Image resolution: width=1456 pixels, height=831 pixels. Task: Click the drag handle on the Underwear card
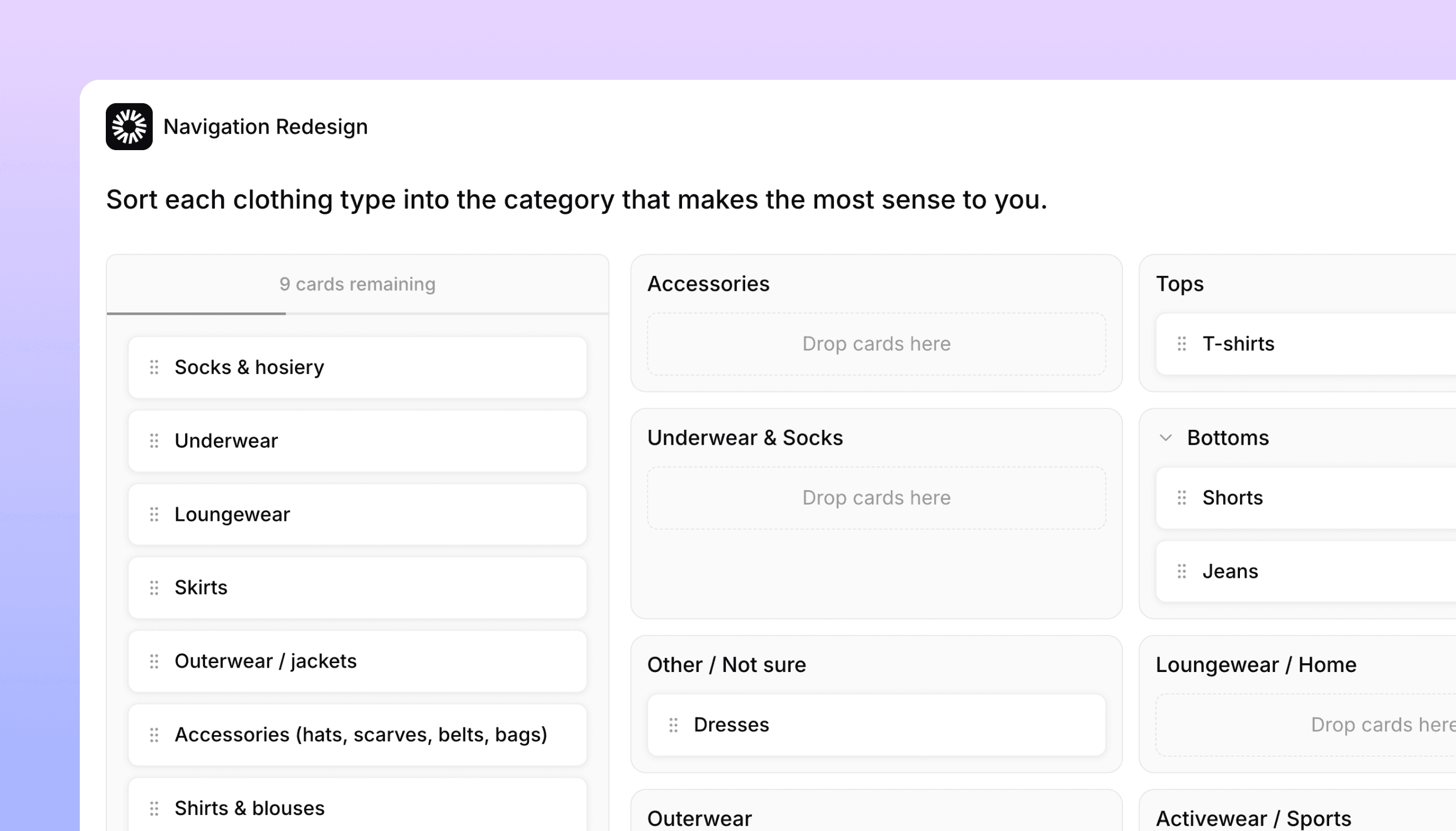[x=153, y=440]
